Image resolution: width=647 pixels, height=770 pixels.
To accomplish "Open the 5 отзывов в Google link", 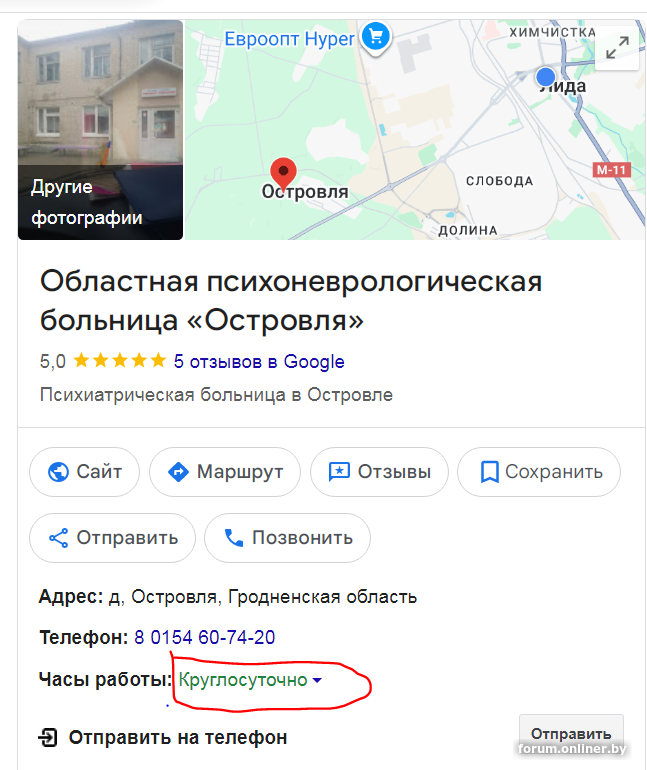I will pyautogui.click(x=259, y=362).
